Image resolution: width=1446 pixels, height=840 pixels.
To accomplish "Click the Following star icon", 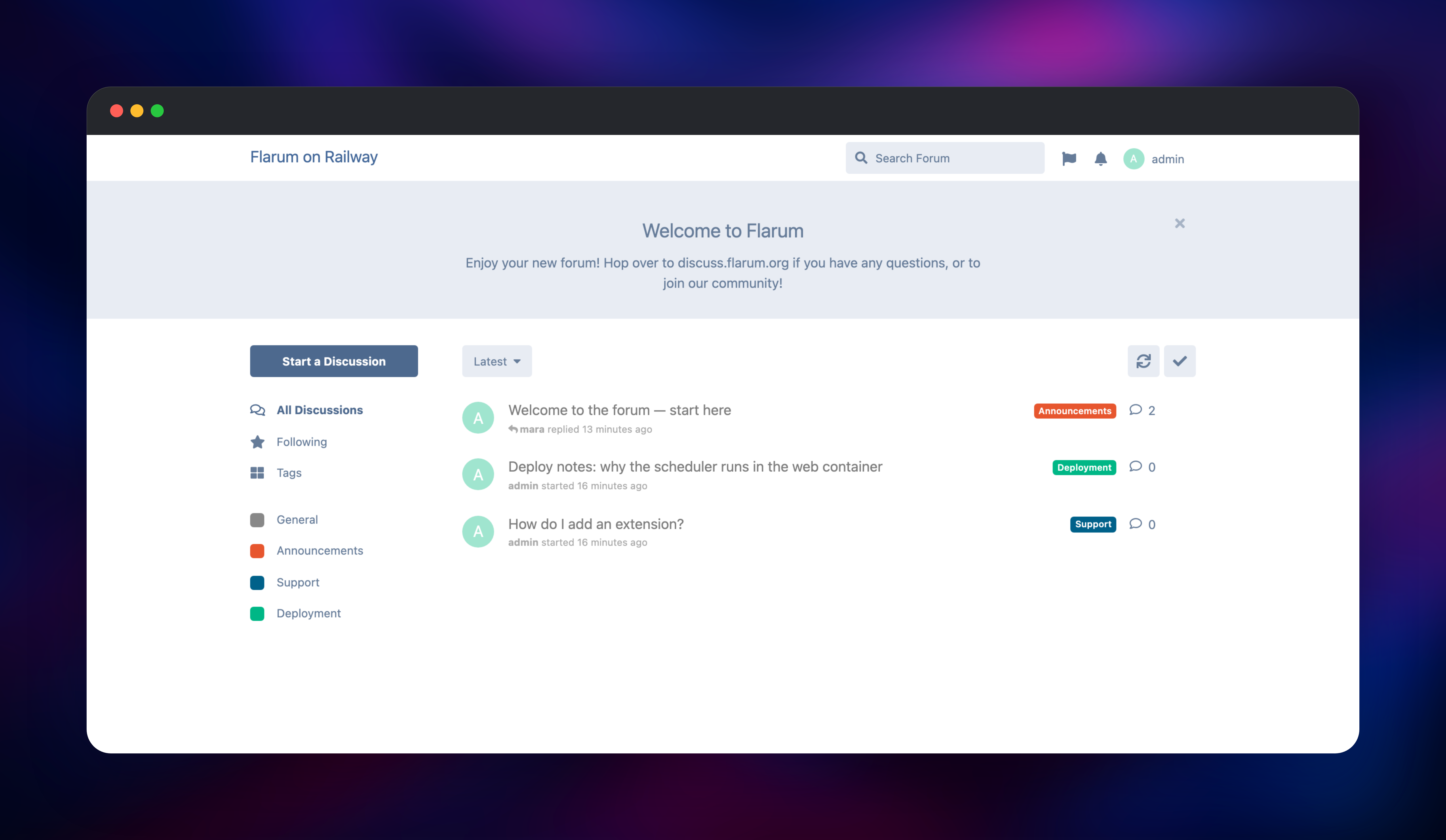I will (x=258, y=442).
